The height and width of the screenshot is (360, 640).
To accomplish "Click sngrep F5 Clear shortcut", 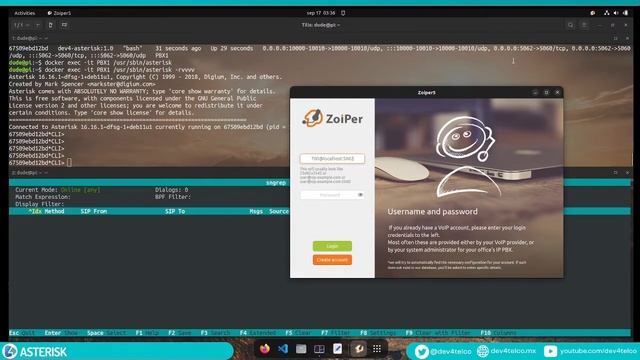I will coord(298,333).
